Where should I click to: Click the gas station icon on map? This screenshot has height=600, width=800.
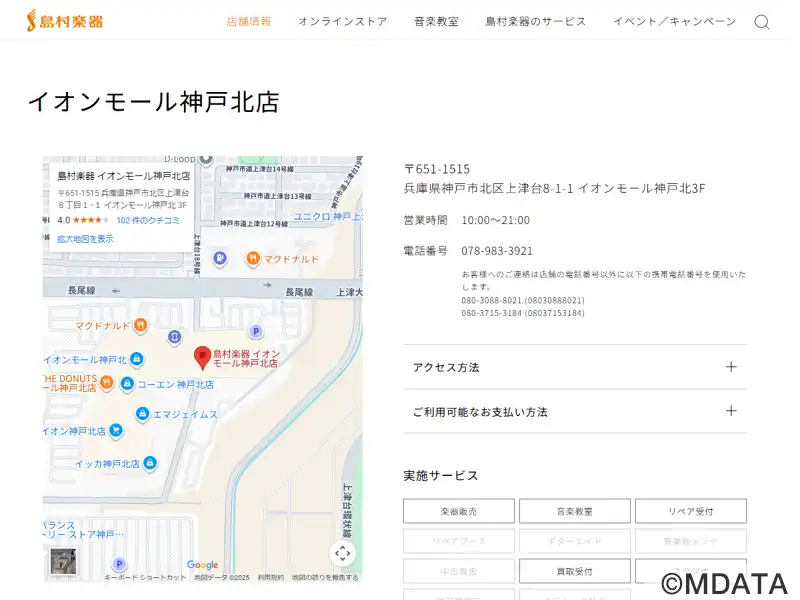click(x=220, y=259)
